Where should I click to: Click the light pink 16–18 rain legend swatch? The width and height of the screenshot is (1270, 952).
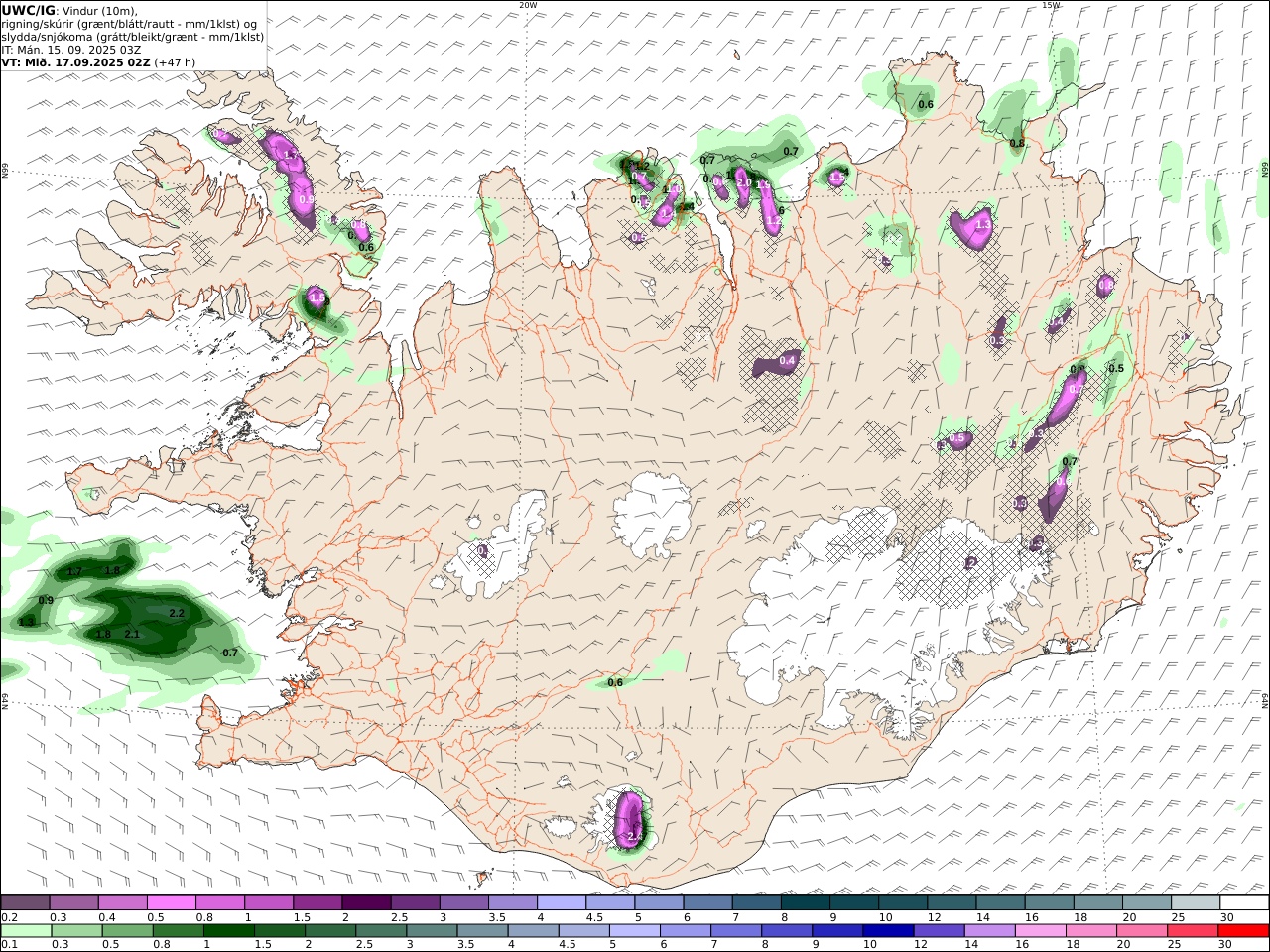(1039, 931)
